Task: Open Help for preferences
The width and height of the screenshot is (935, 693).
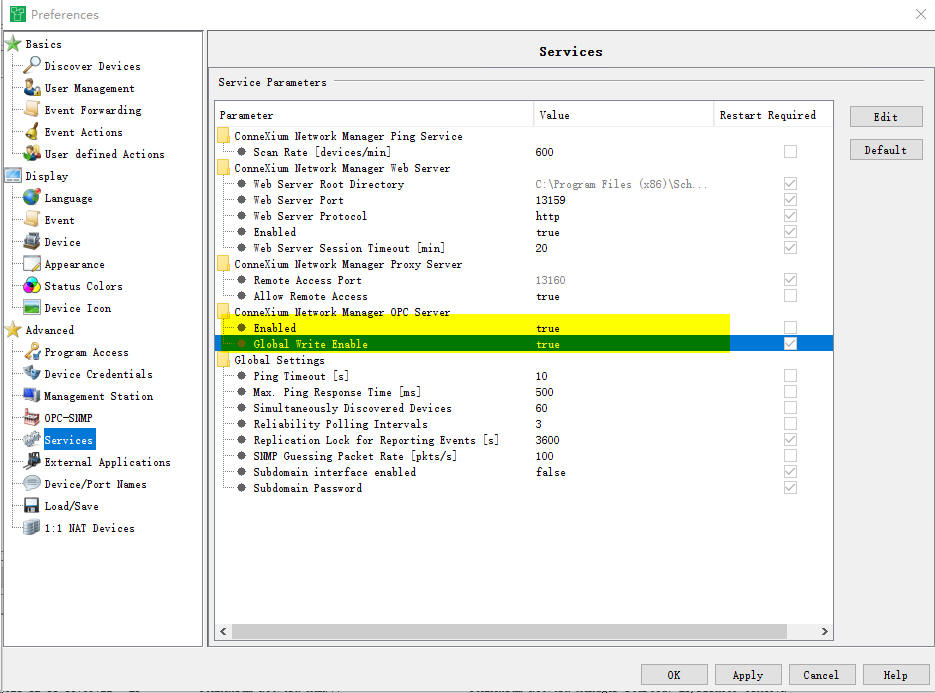Action: 896,675
